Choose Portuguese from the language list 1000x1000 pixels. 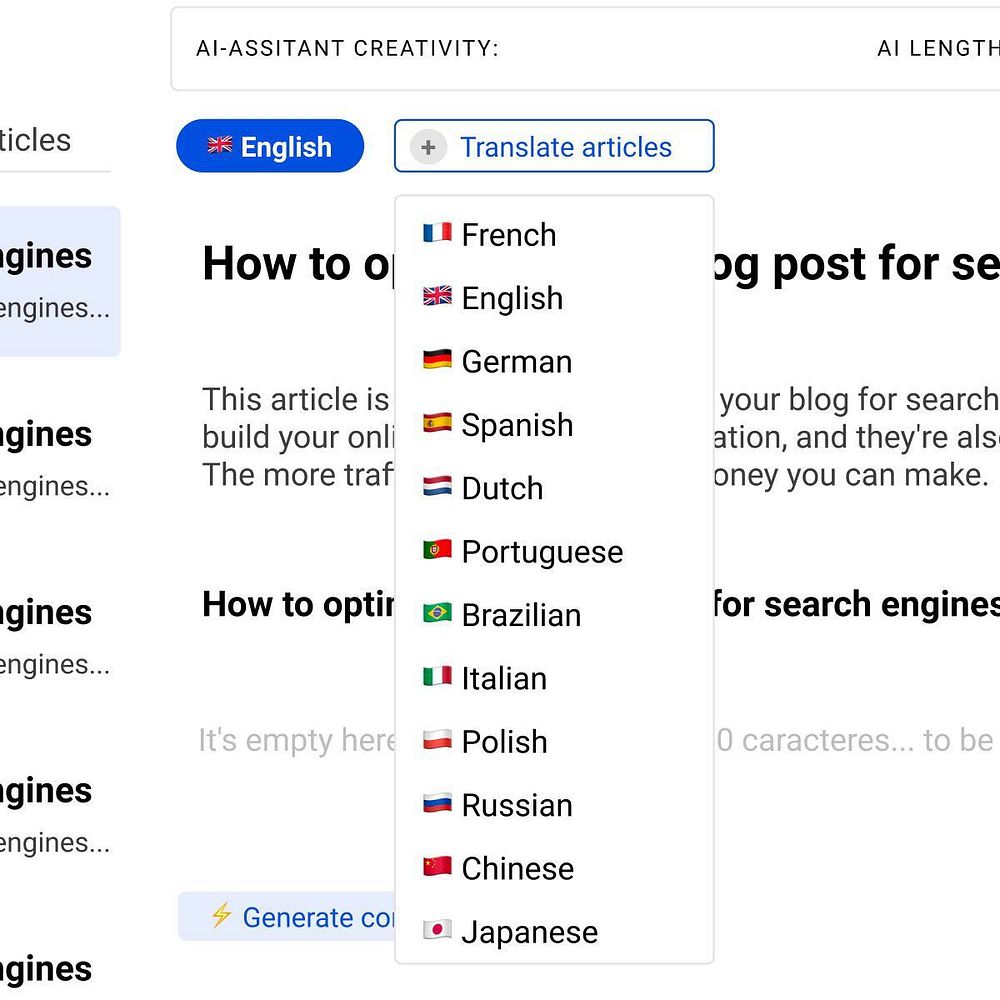pyautogui.click(x=542, y=552)
